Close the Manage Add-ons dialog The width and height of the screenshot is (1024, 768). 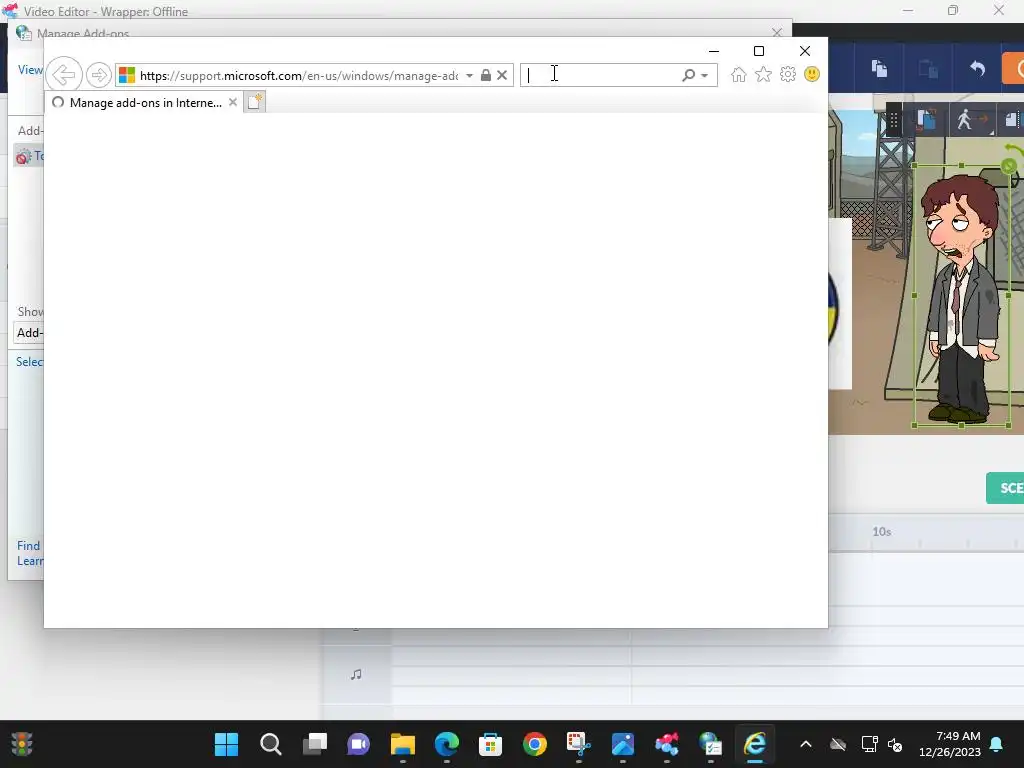click(776, 32)
